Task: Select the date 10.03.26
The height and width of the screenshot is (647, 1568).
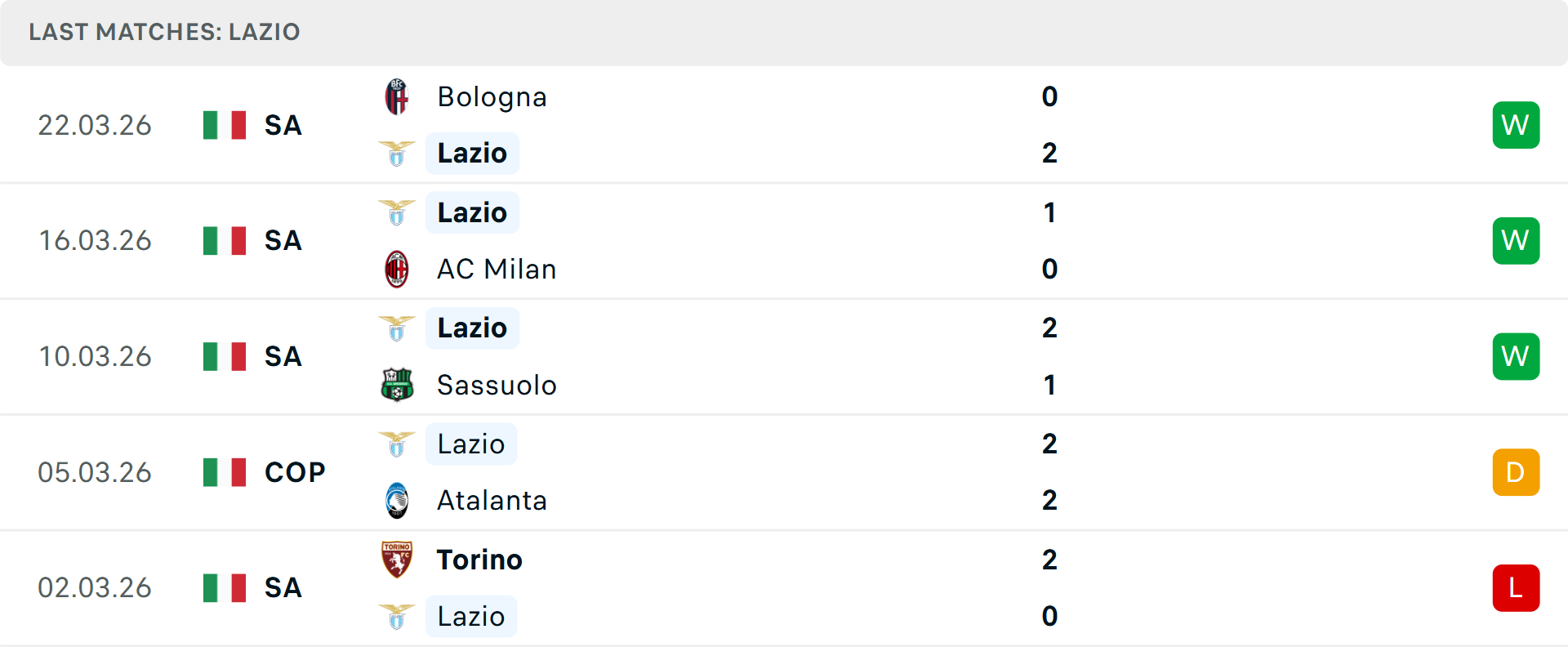Action: point(95,356)
